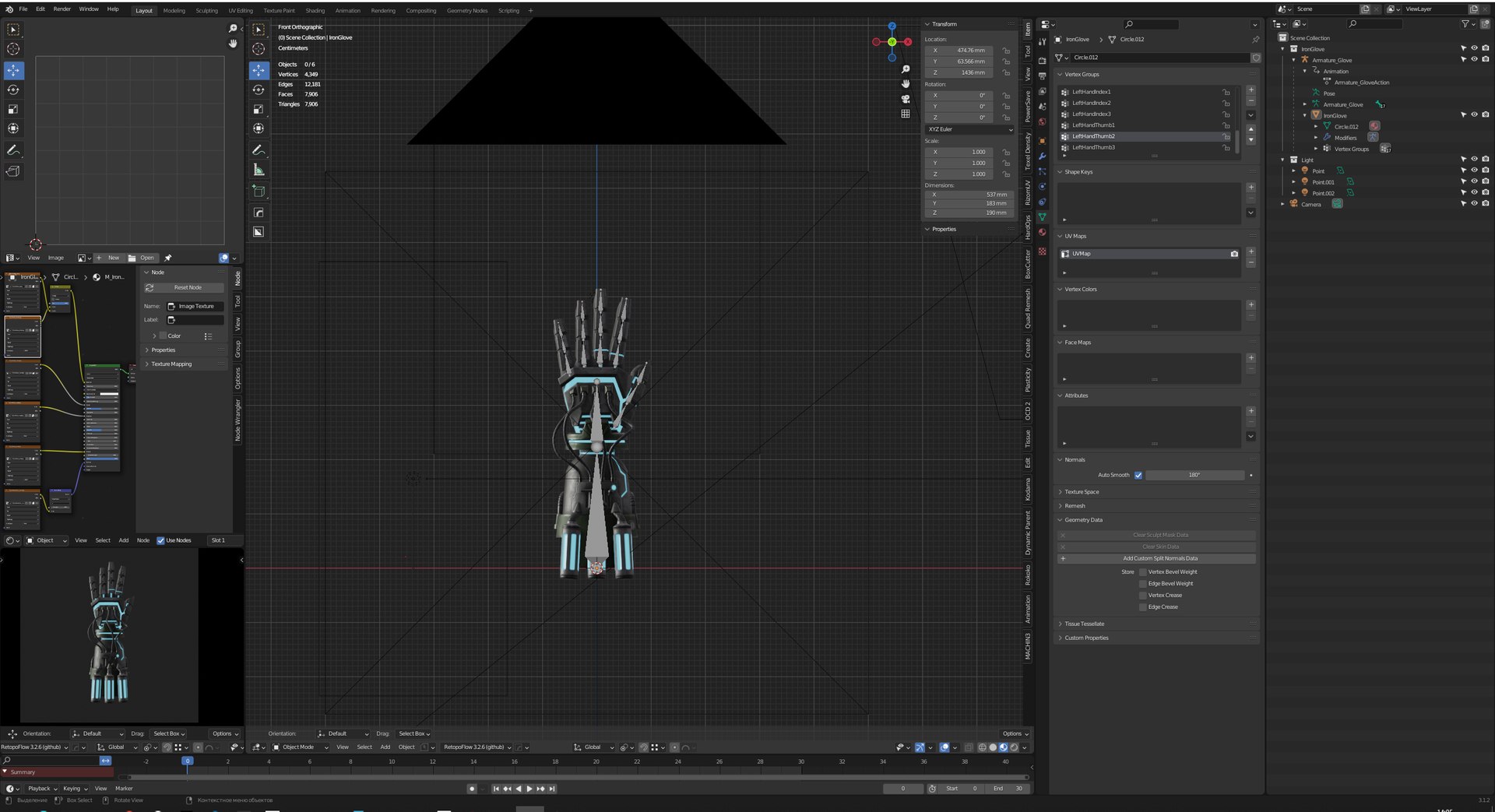Open Material properties tab icon
This screenshot has height=812, width=1495.
1042,232
